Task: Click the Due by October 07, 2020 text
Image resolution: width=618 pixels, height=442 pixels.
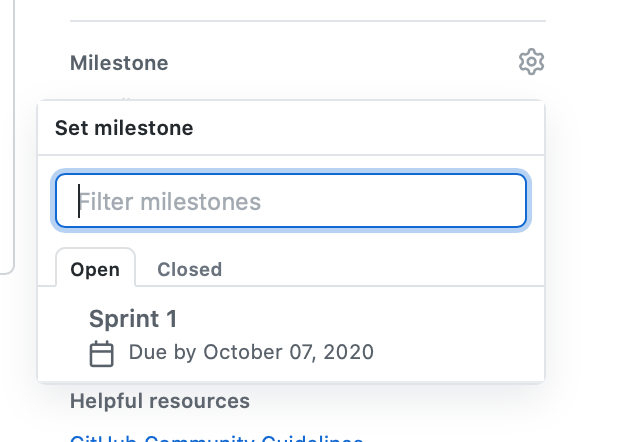Action: (251, 352)
